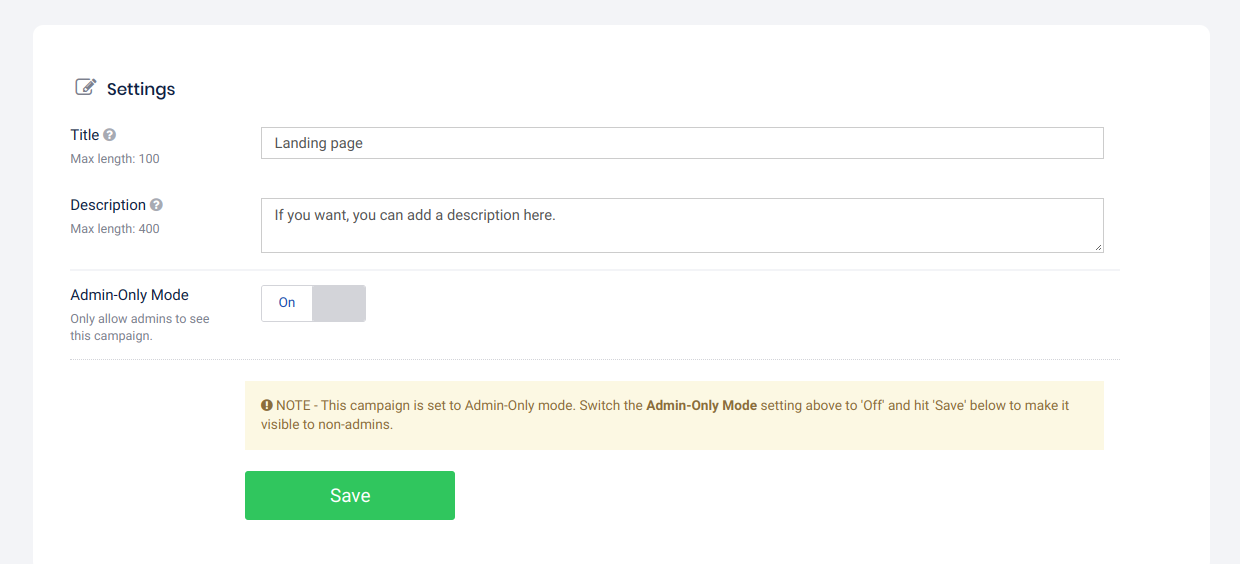Click the Settings heading text
The width and height of the screenshot is (1240, 564).
tap(141, 89)
